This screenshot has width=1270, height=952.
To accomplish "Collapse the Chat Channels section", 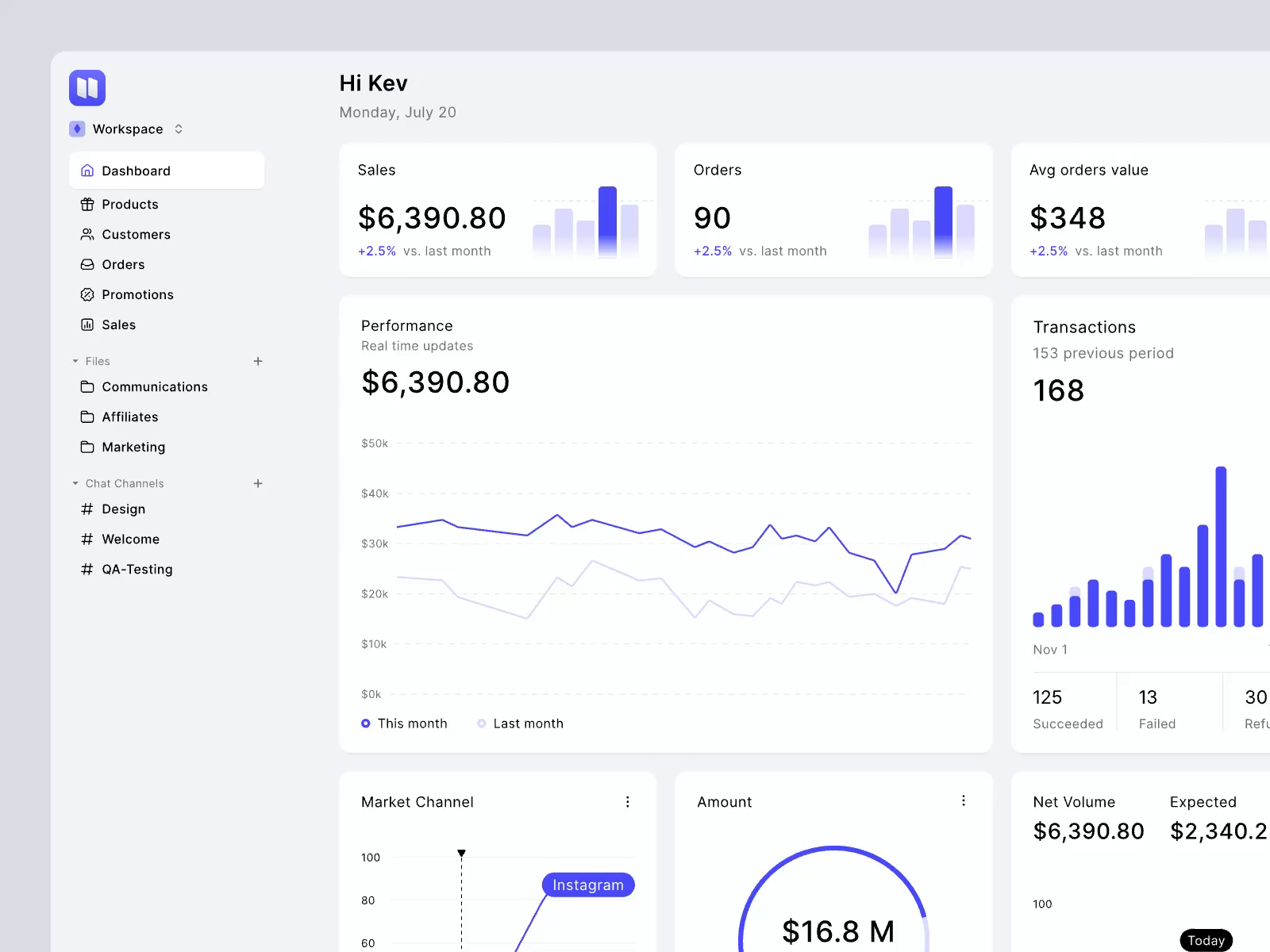I will (x=75, y=484).
